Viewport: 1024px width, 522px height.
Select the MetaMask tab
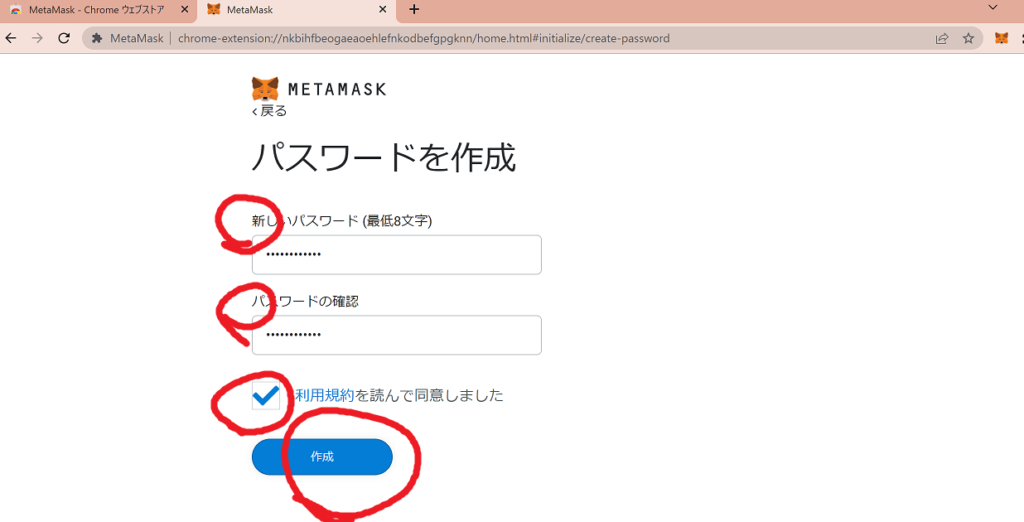(x=296, y=10)
